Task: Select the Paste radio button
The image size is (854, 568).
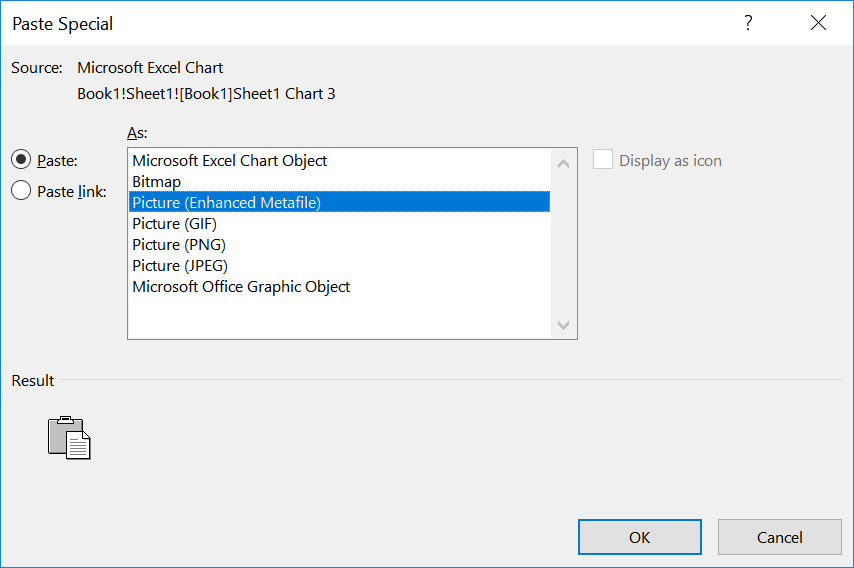Action: (x=21, y=160)
